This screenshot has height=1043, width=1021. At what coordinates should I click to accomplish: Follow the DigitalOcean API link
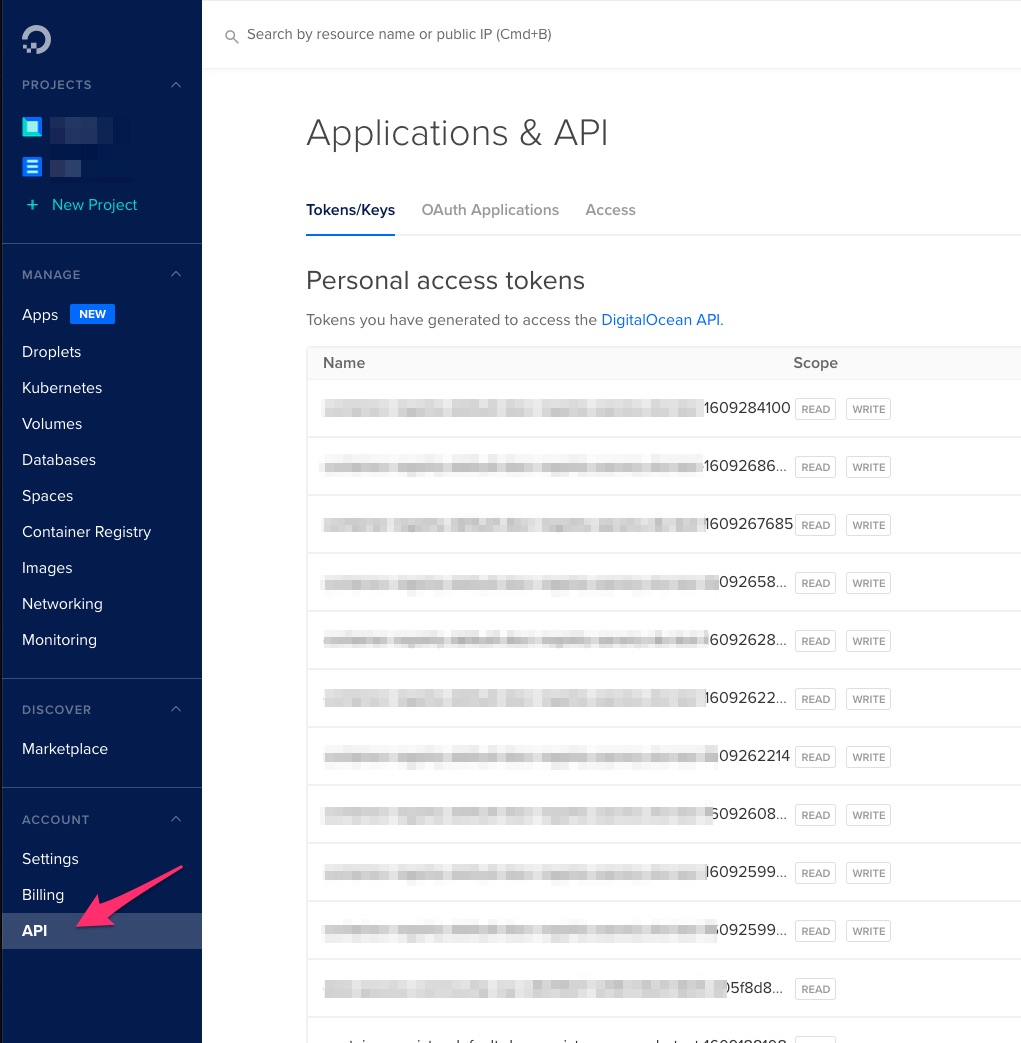pyautogui.click(x=660, y=320)
